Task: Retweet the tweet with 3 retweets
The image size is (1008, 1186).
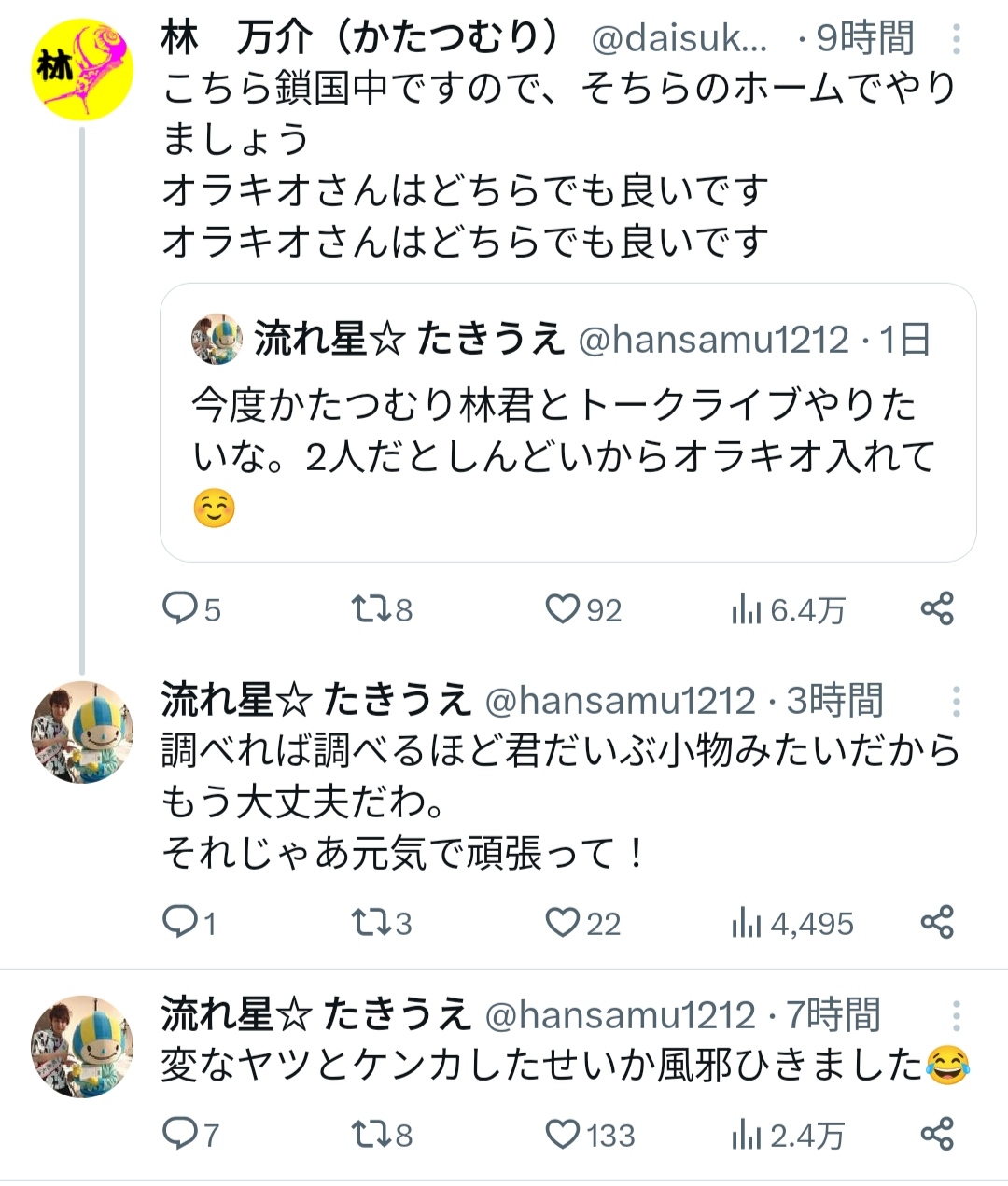Action: tap(382, 924)
